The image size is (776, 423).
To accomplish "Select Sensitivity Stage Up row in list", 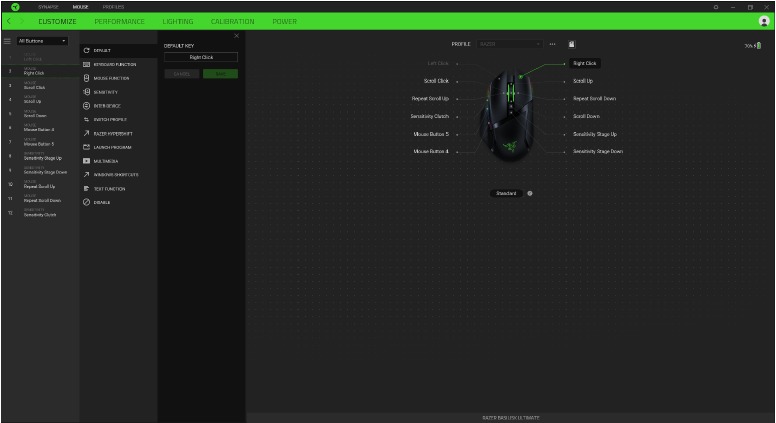I will tap(40, 156).
